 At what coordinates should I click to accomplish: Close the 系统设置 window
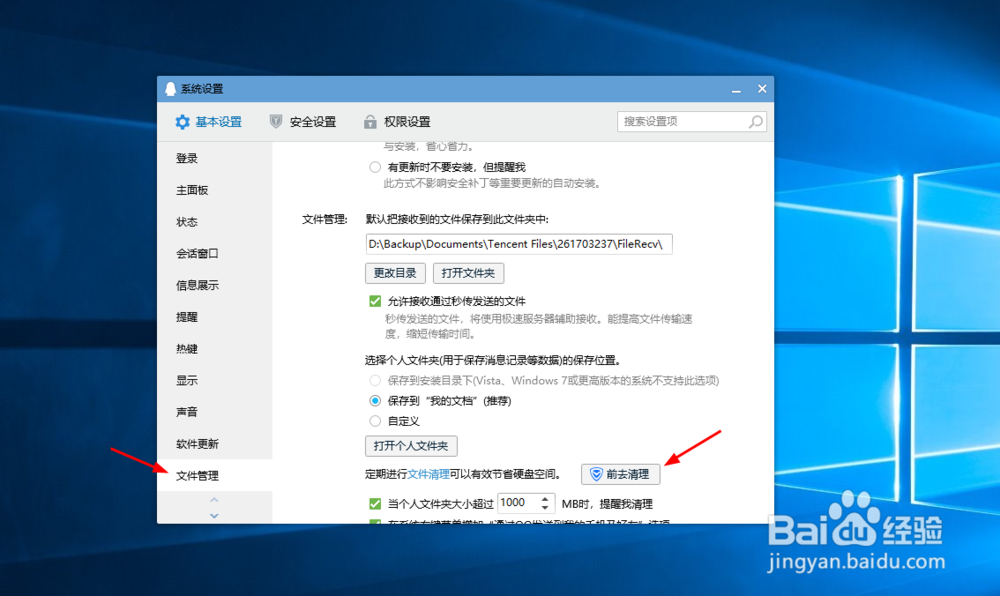(762, 89)
